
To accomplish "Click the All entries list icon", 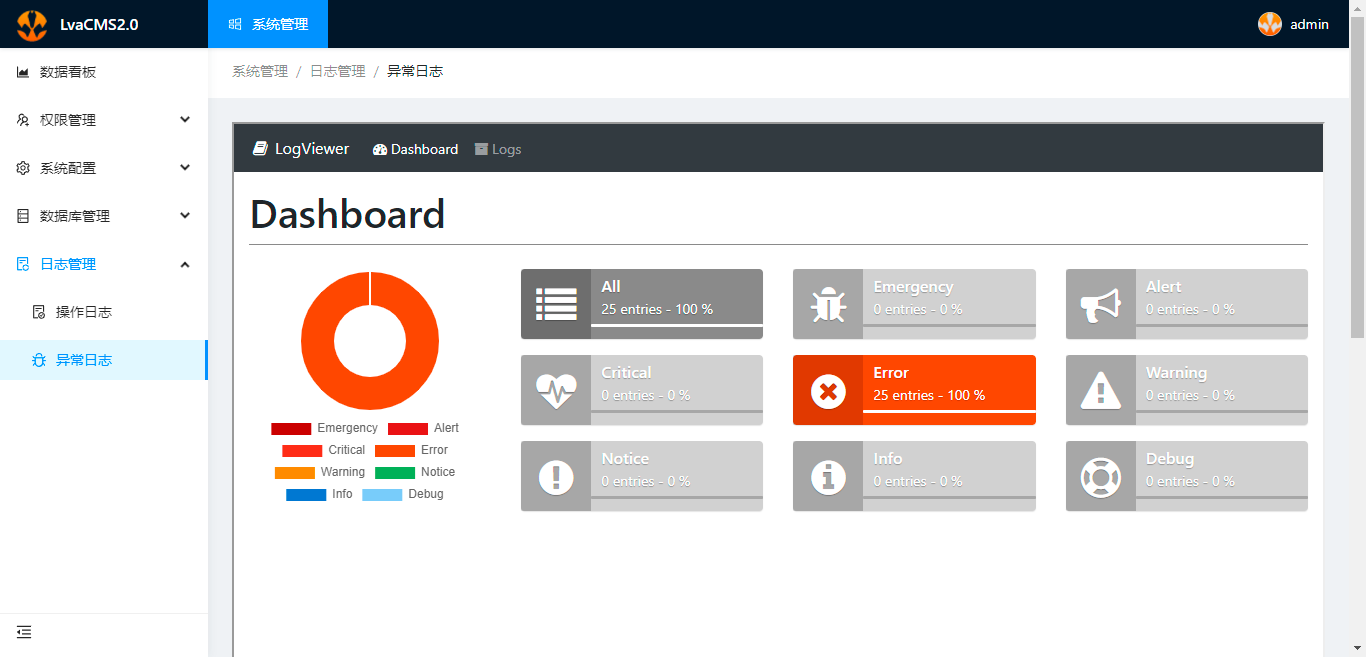I will (x=556, y=304).
